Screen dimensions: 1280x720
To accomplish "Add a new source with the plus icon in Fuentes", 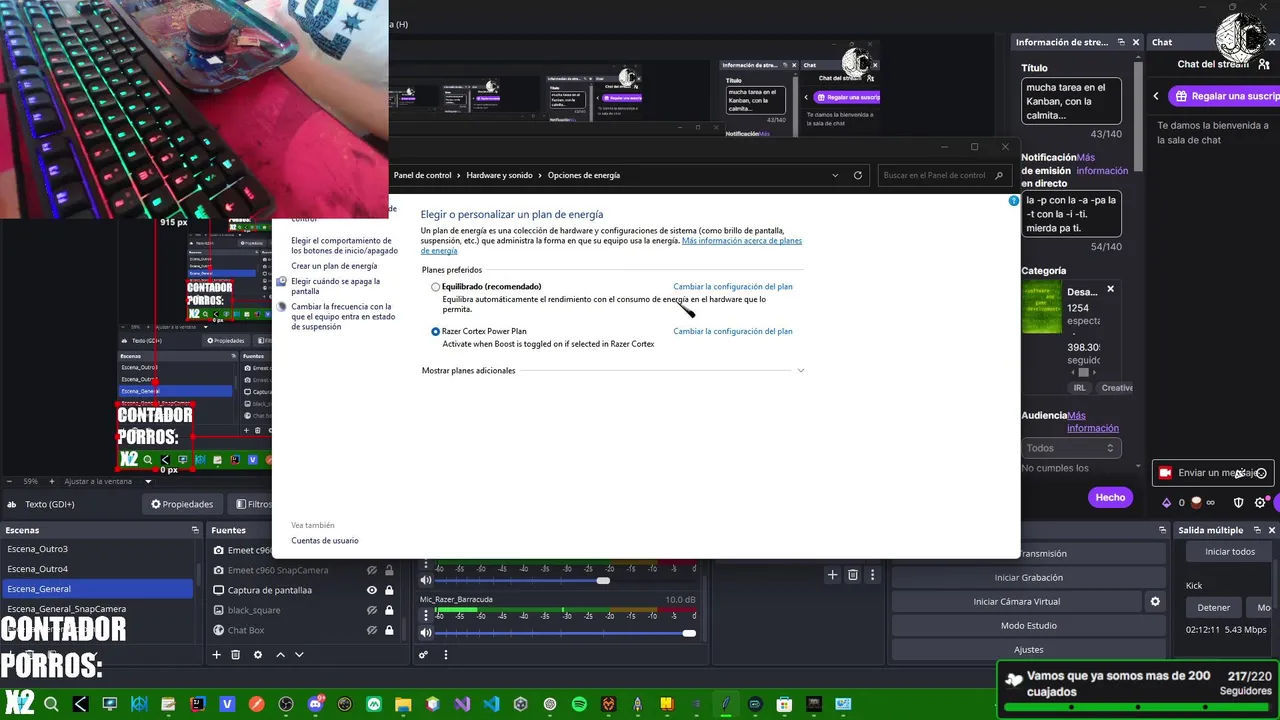I will pyautogui.click(x=216, y=654).
